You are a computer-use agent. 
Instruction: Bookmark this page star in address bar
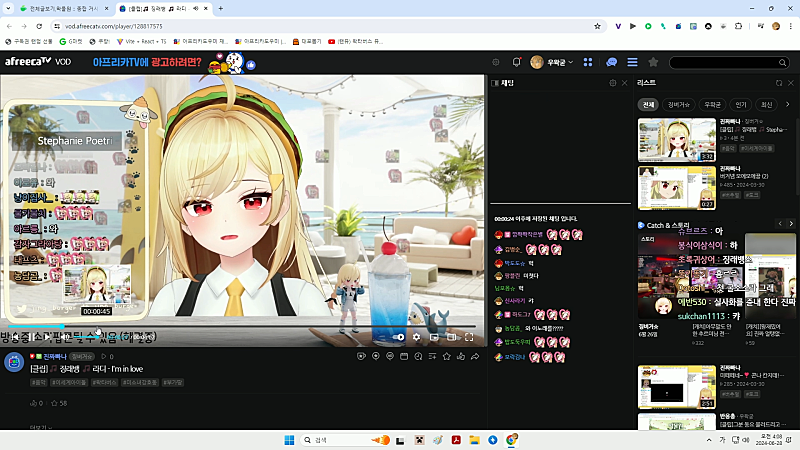(597, 26)
